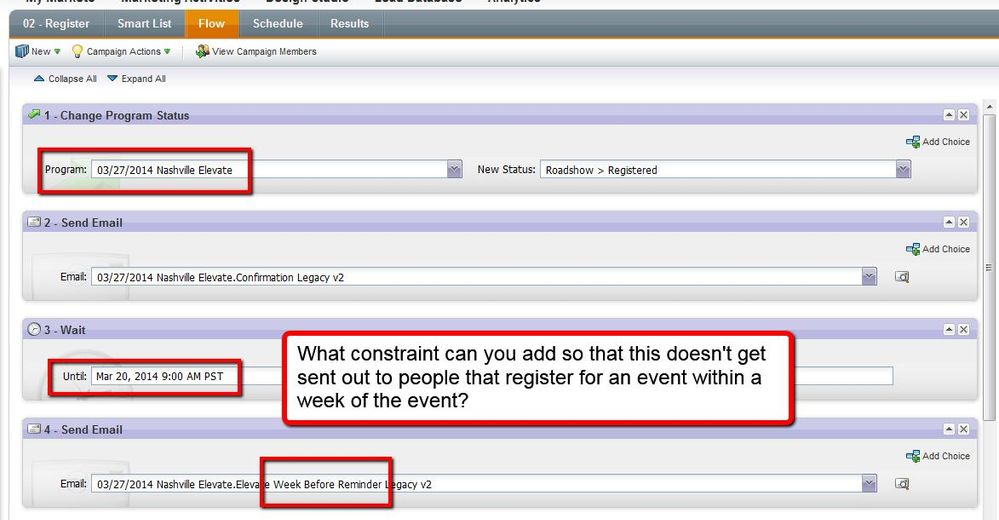The width and height of the screenshot is (999, 520).
Task: Click View Campaign Members icon
Action: click(203, 51)
